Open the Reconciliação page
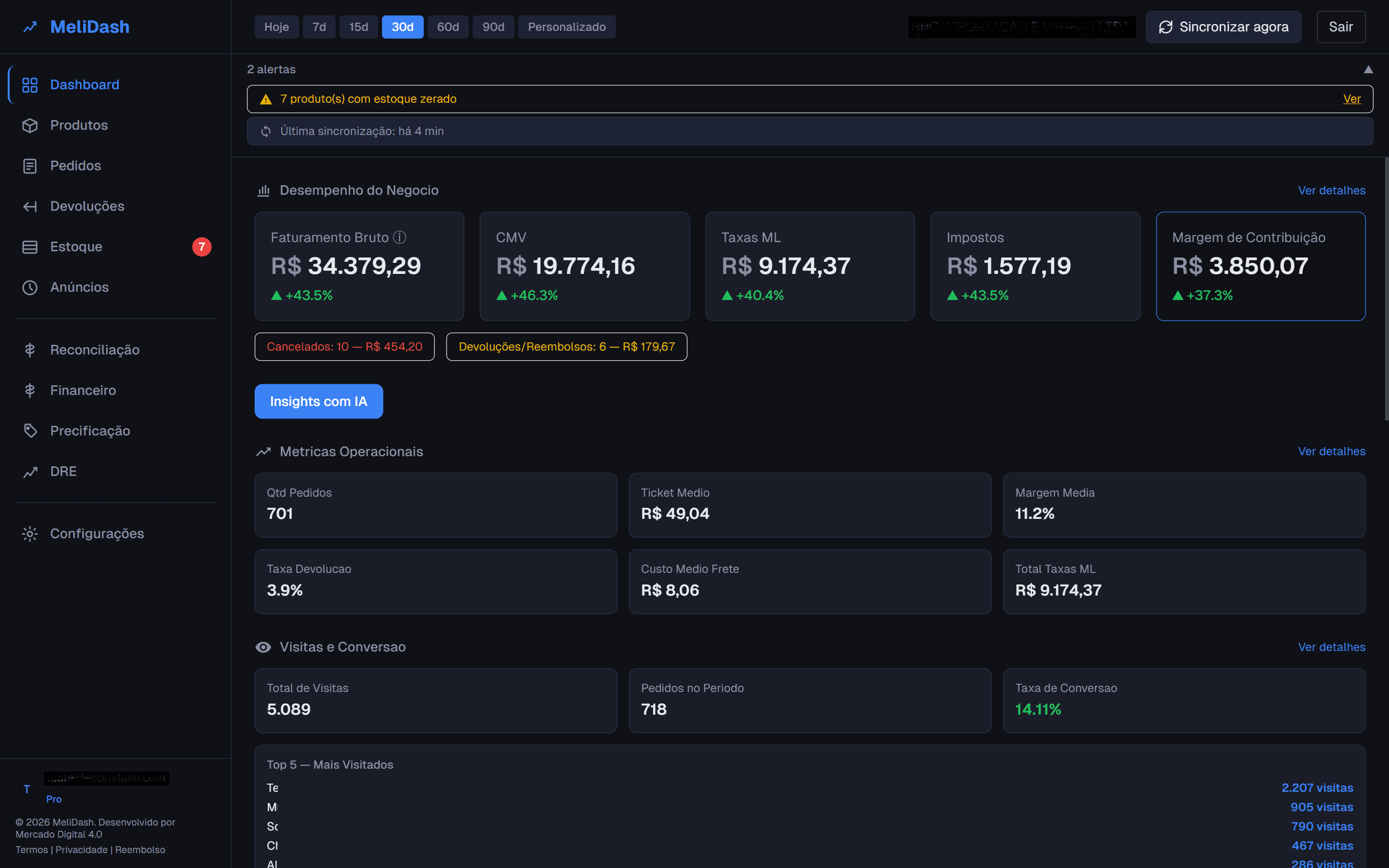The height and width of the screenshot is (868, 1389). pyautogui.click(x=95, y=350)
